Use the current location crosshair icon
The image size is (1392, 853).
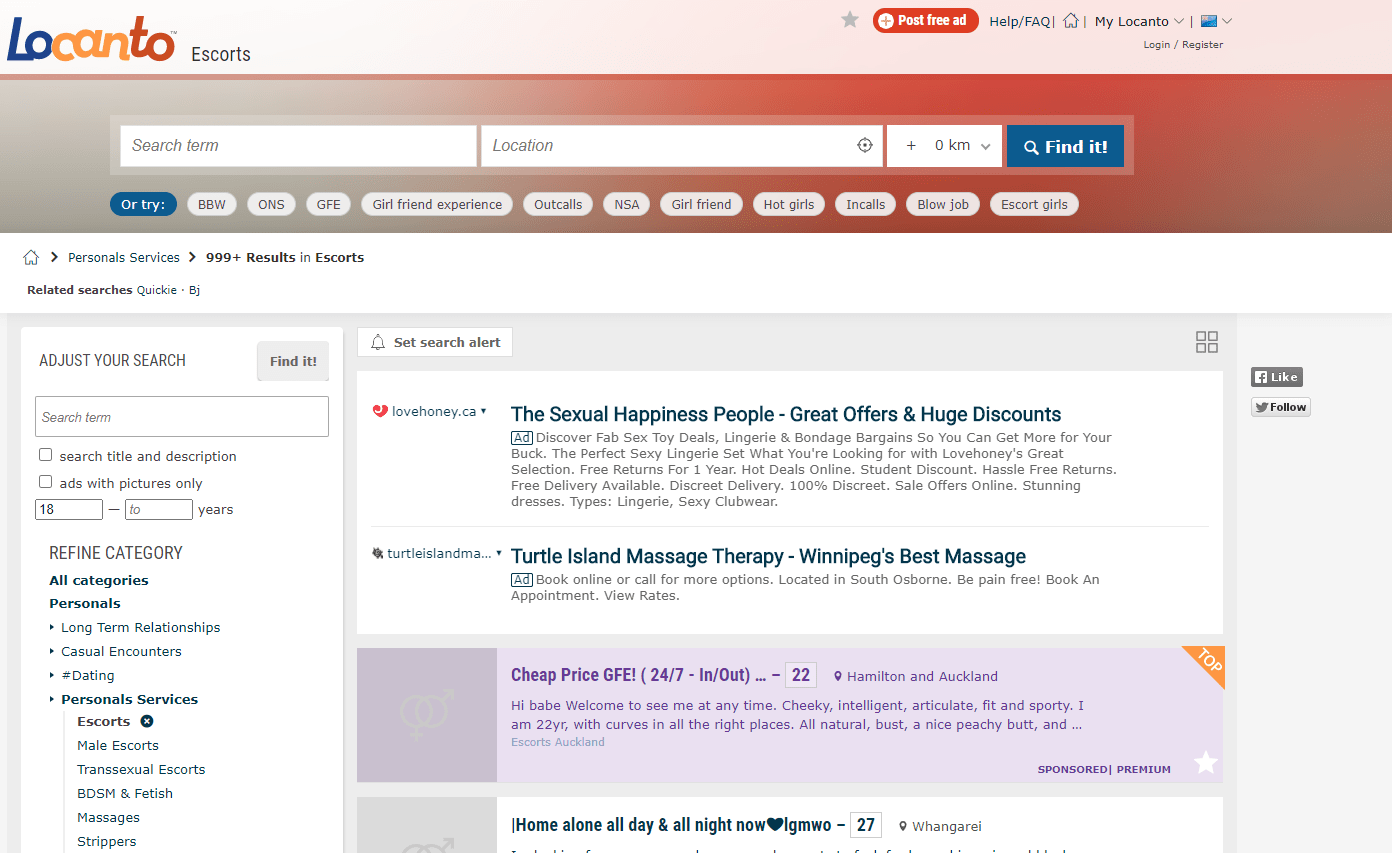point(865,146)
